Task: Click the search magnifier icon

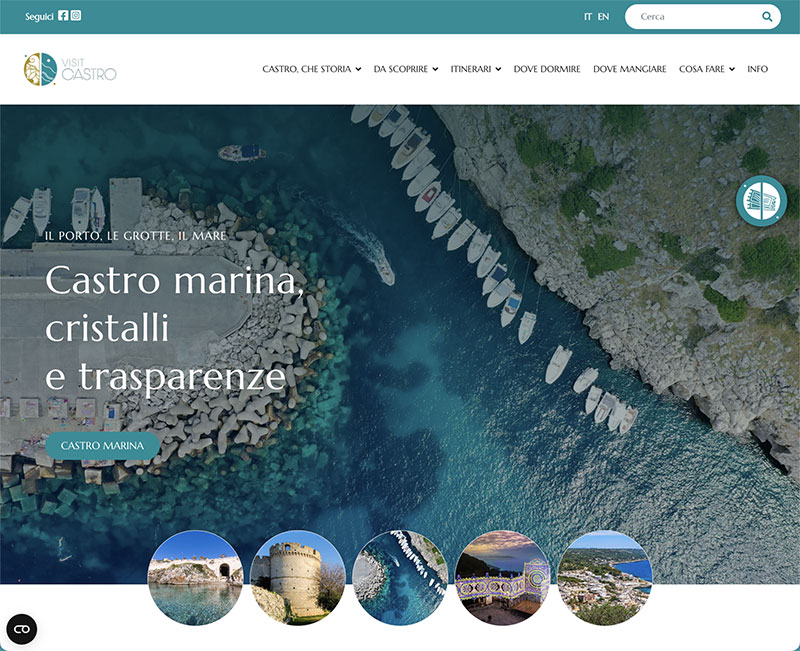Action: tap(767, 17)
